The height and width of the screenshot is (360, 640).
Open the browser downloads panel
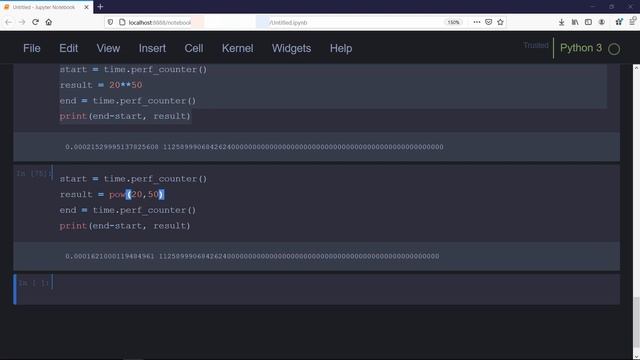tap(562, 22)
